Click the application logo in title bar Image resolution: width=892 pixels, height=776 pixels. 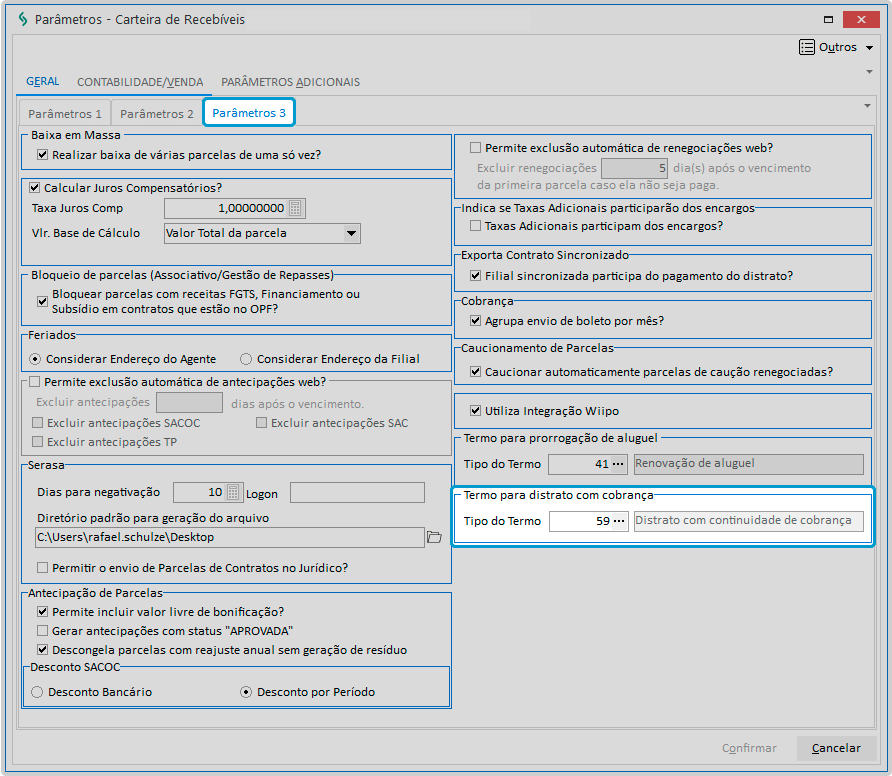coord(23,19)
